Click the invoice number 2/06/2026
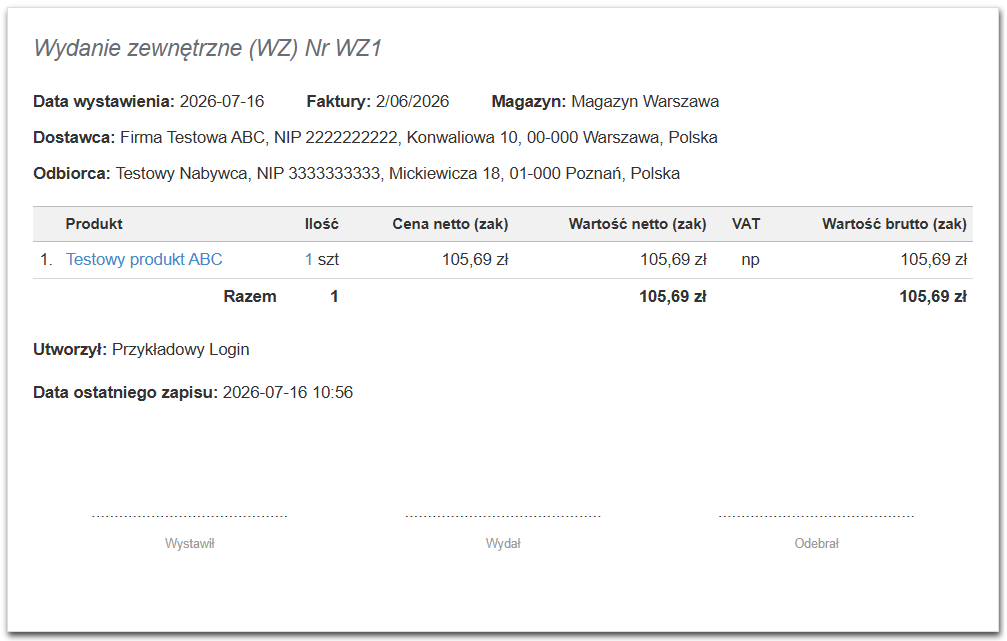This screenshot has height=641, width=1007. [x=412, y=101]
